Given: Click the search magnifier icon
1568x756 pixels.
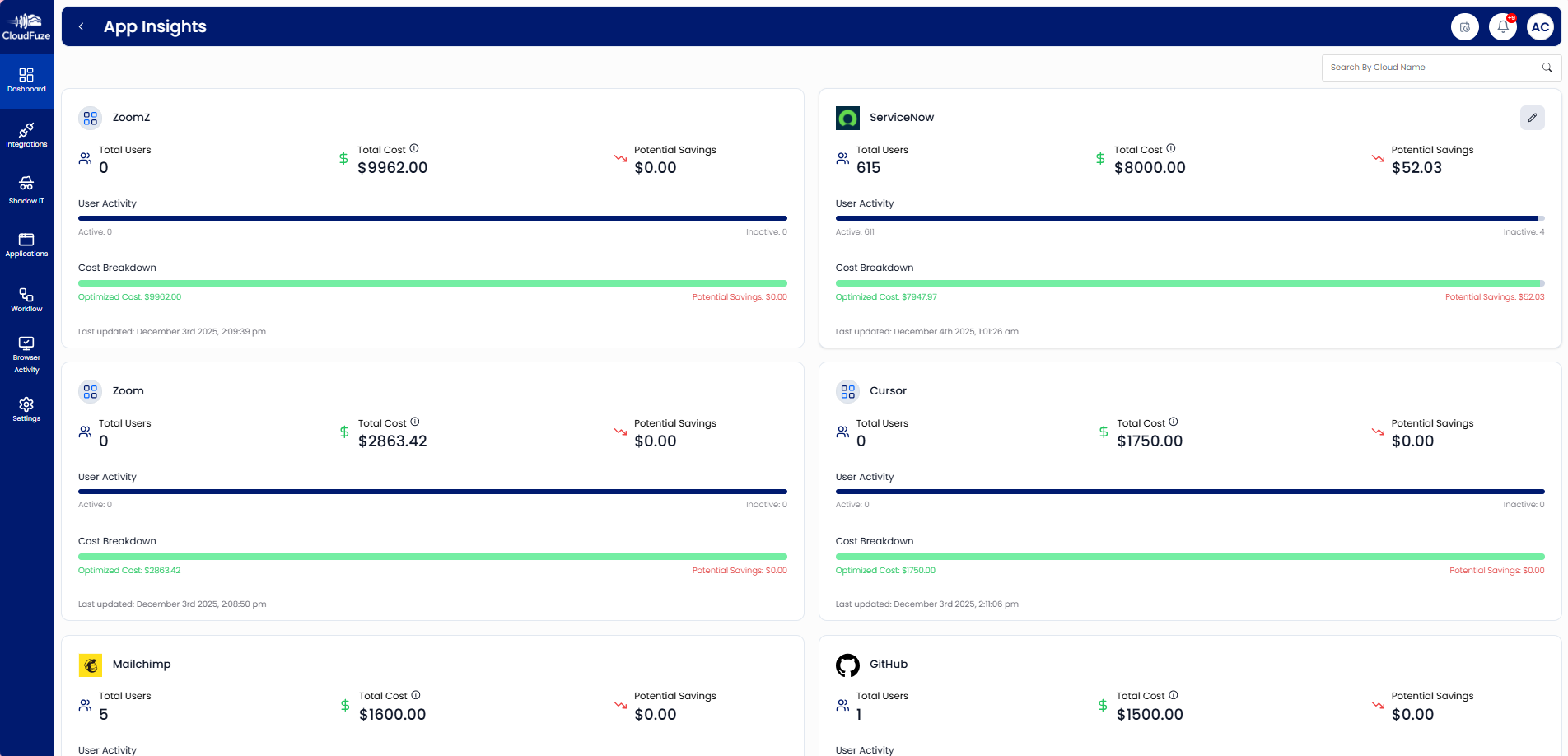Looking at the screenshot, I should click(x=1547, y=67).
